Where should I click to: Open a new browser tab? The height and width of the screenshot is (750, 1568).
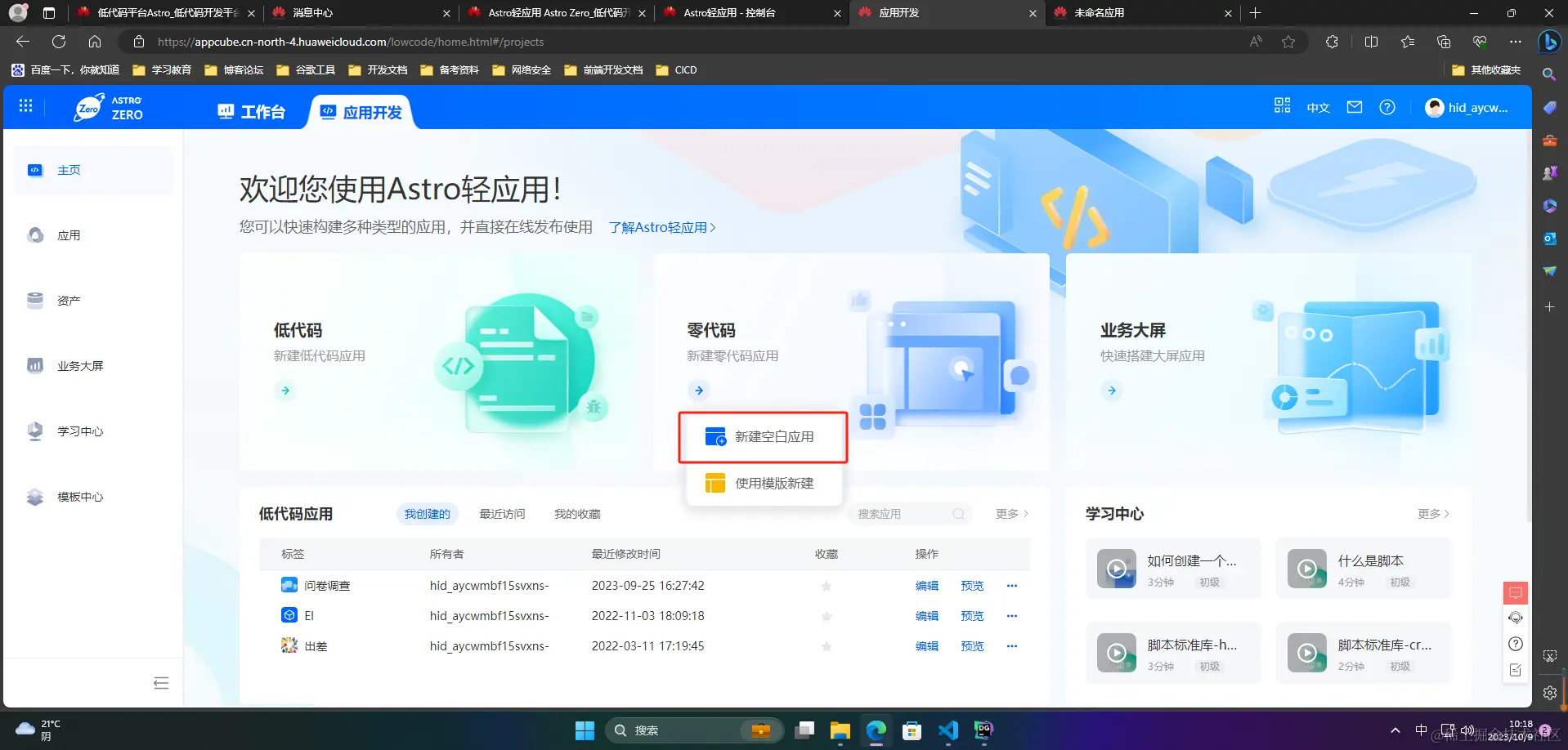1256,13
